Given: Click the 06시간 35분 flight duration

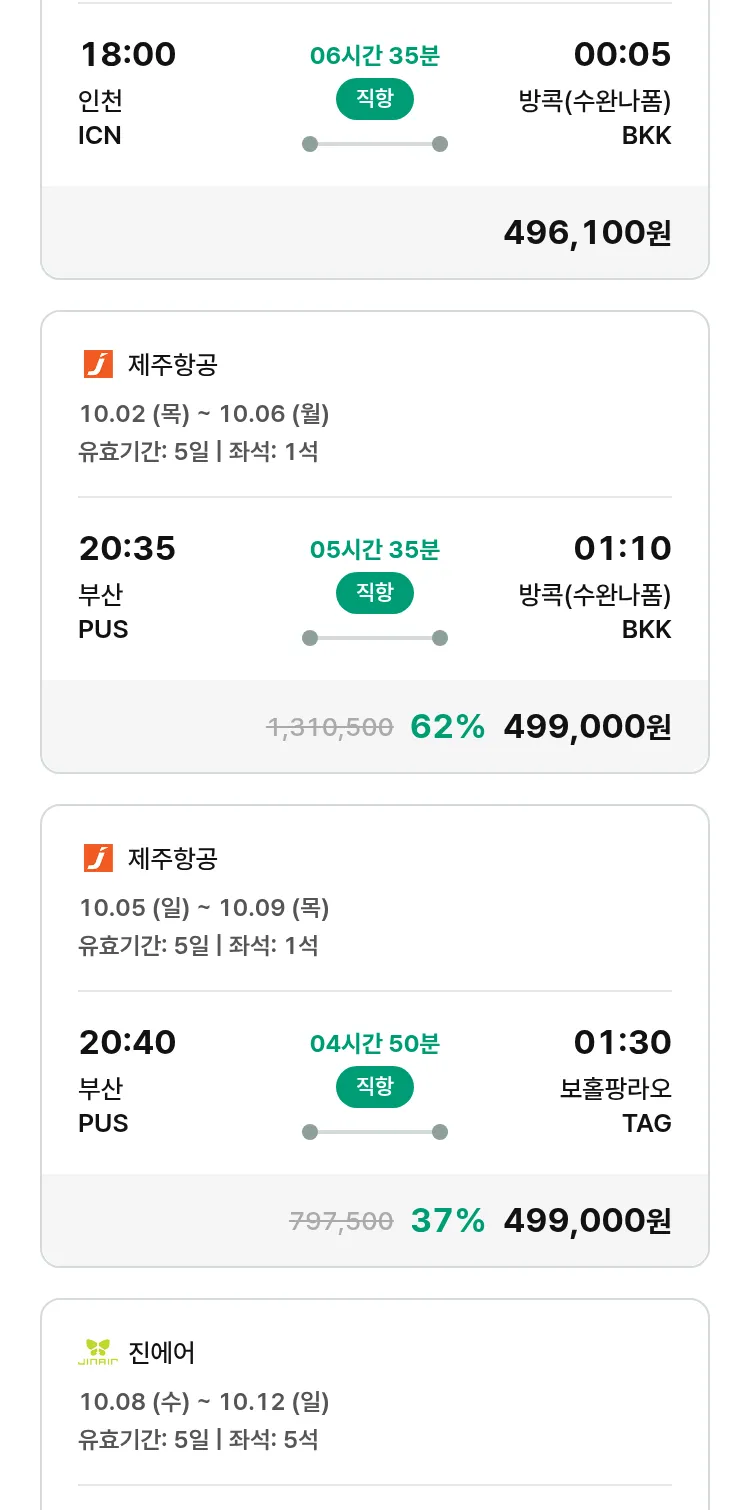Looking at the screenshot, I should point(374,55).
